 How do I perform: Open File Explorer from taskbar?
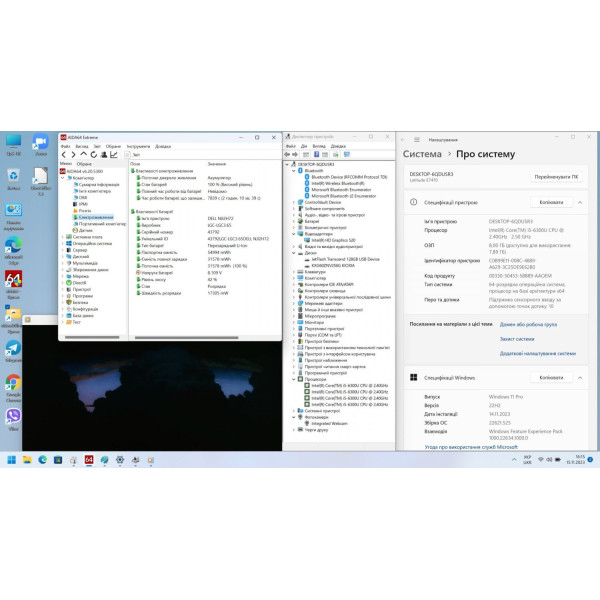click(x=27, y=460)
